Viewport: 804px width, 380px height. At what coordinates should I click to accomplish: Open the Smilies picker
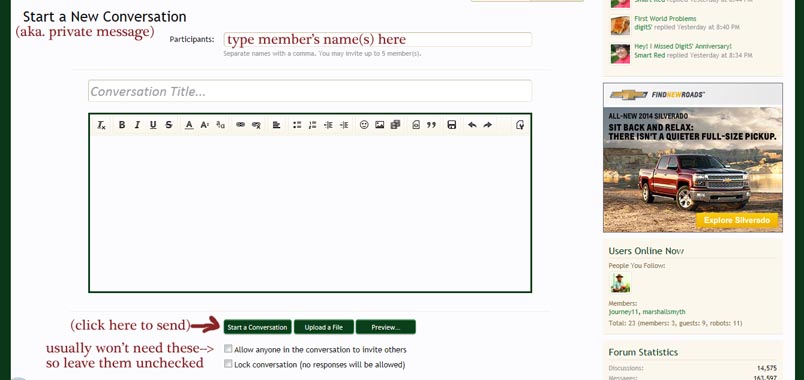364,125
